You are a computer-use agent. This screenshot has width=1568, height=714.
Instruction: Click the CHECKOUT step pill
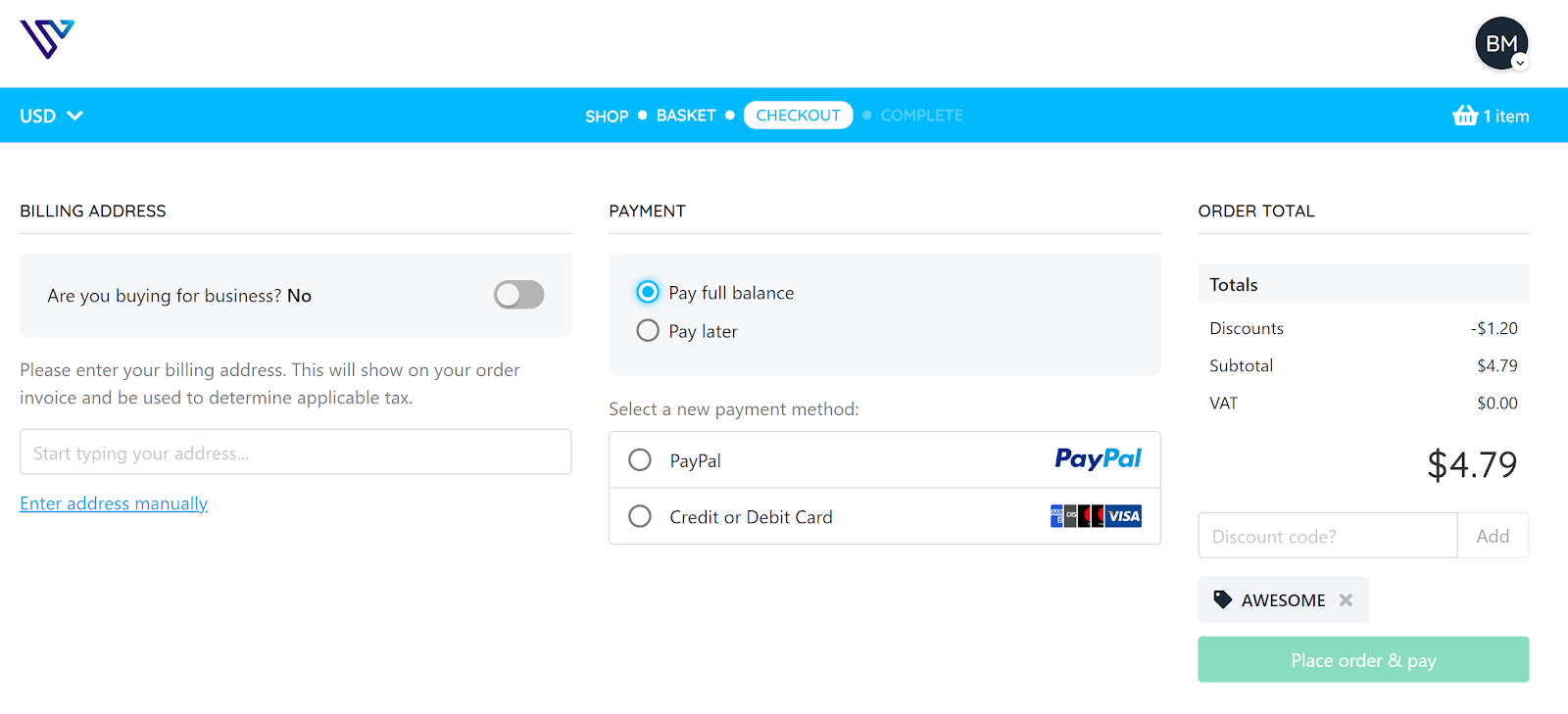(x=798, y=115)
